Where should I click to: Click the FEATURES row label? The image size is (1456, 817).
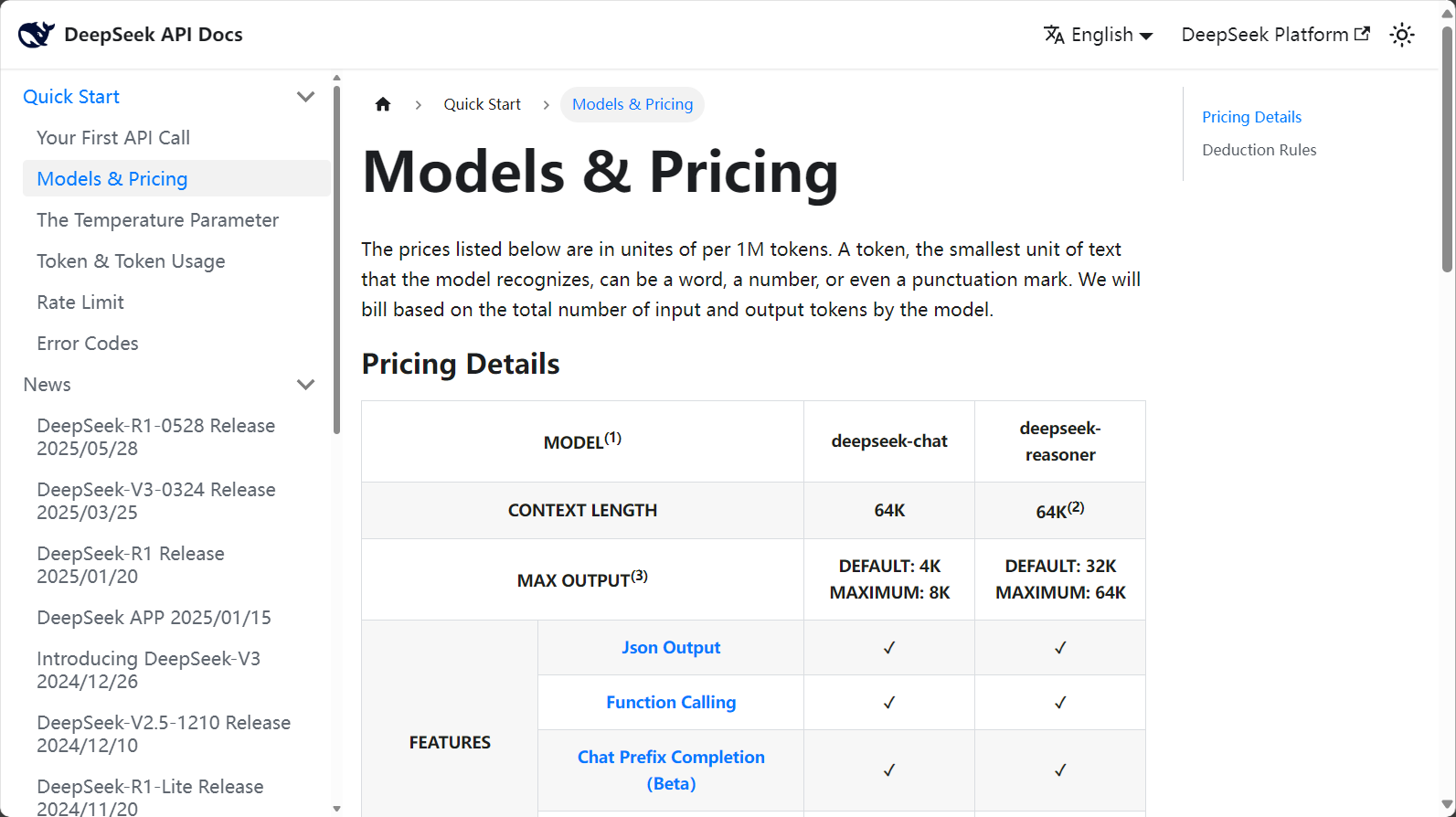click(450, 743)
